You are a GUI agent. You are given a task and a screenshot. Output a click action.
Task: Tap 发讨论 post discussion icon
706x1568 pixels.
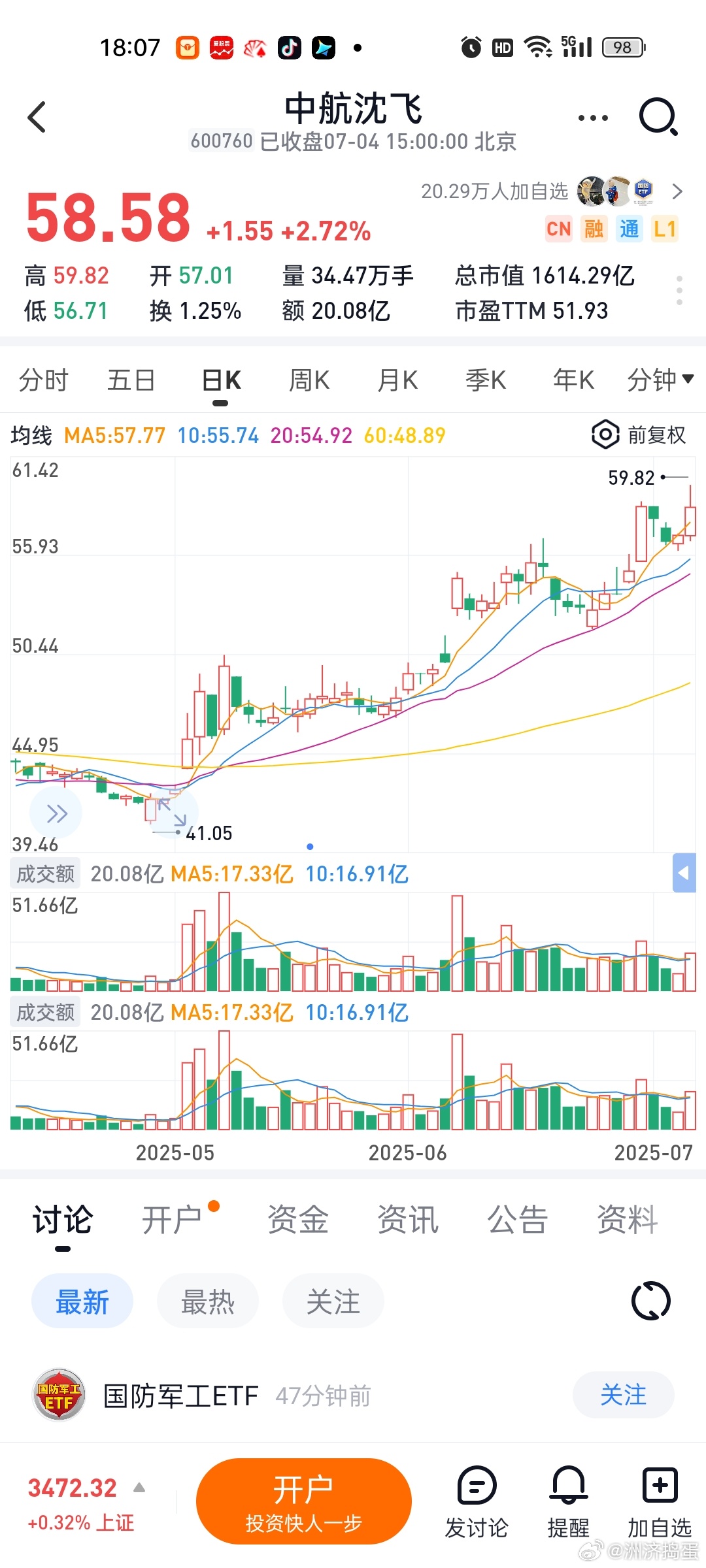(477, 1503)
